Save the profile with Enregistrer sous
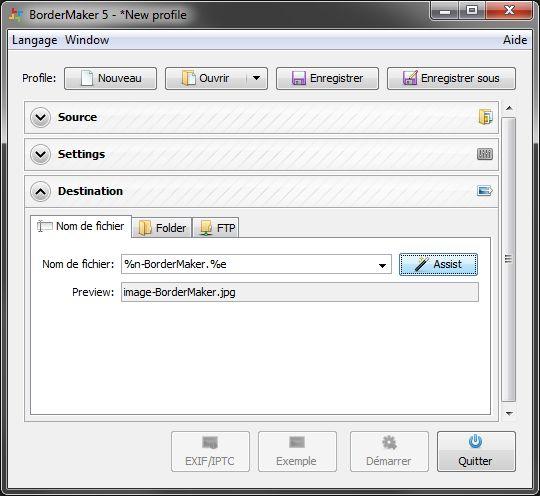The height and width of the screenshot is (496, 540). [x=451, y=79]
